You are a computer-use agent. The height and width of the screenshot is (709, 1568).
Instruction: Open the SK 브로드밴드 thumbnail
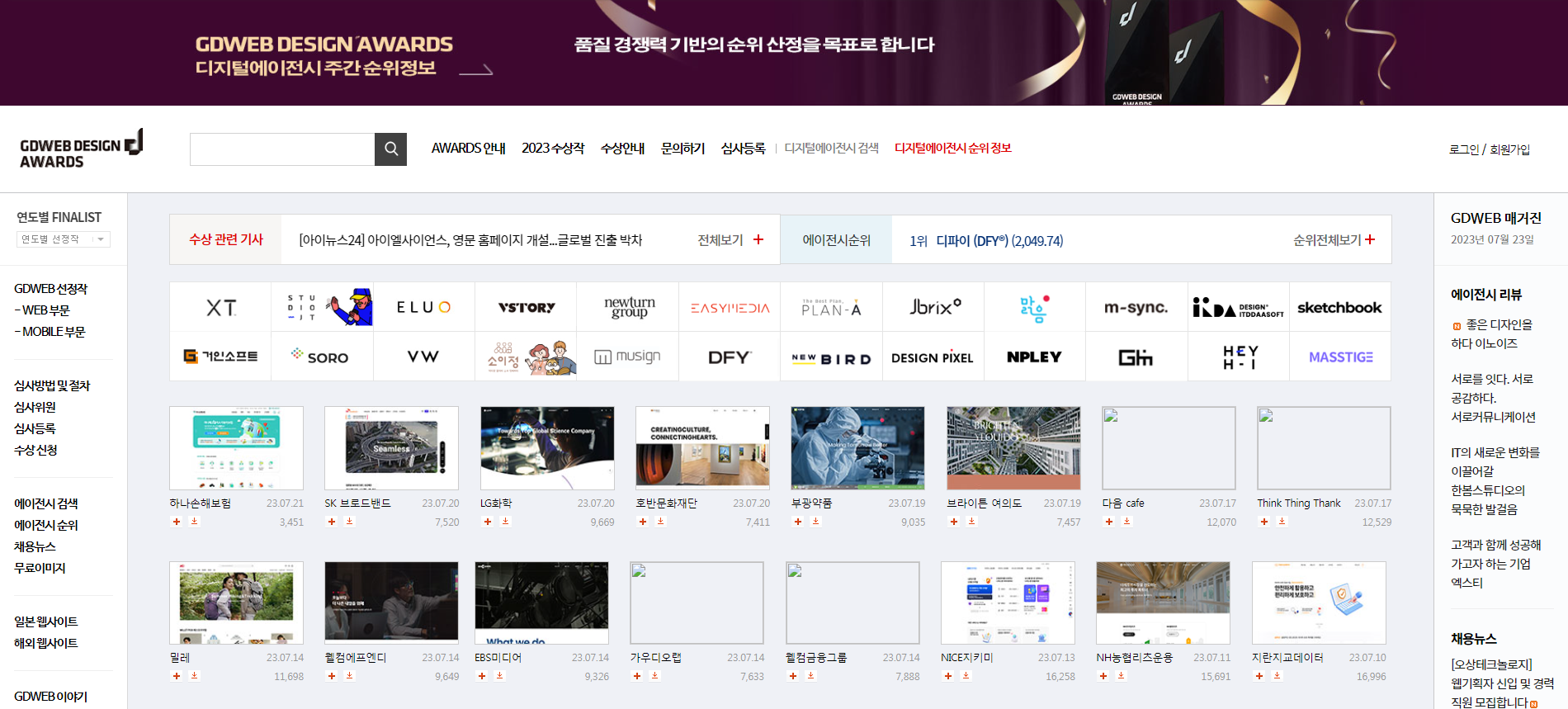pos(391,448)
